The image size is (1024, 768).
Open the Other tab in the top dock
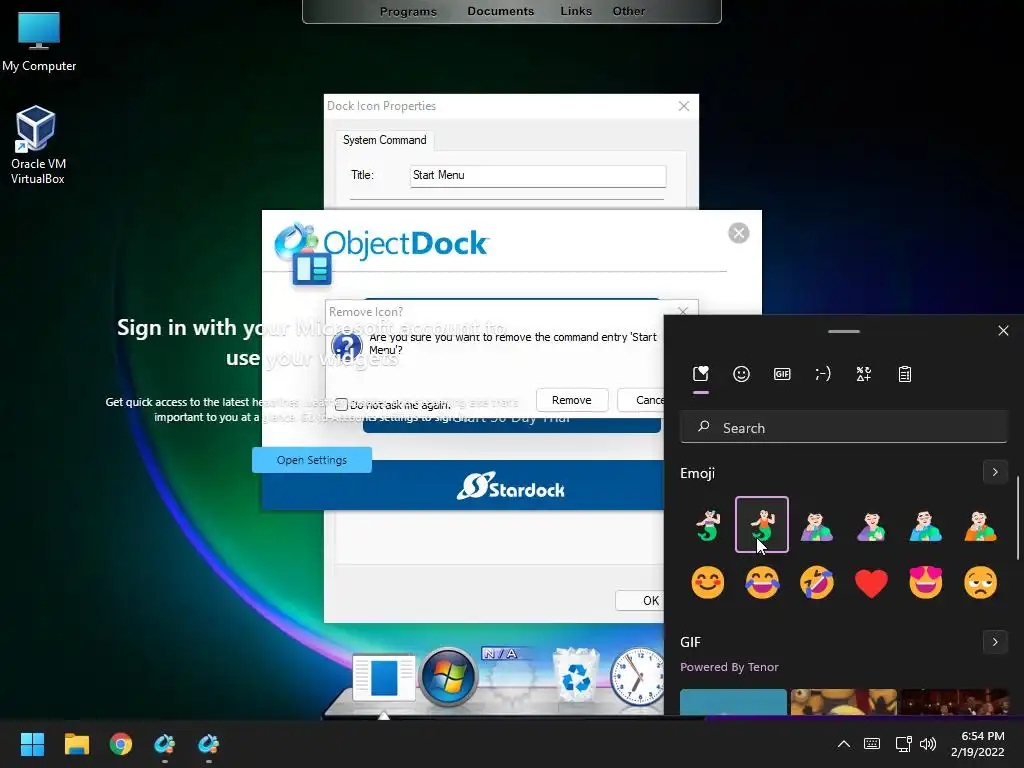tap(628, 11)
